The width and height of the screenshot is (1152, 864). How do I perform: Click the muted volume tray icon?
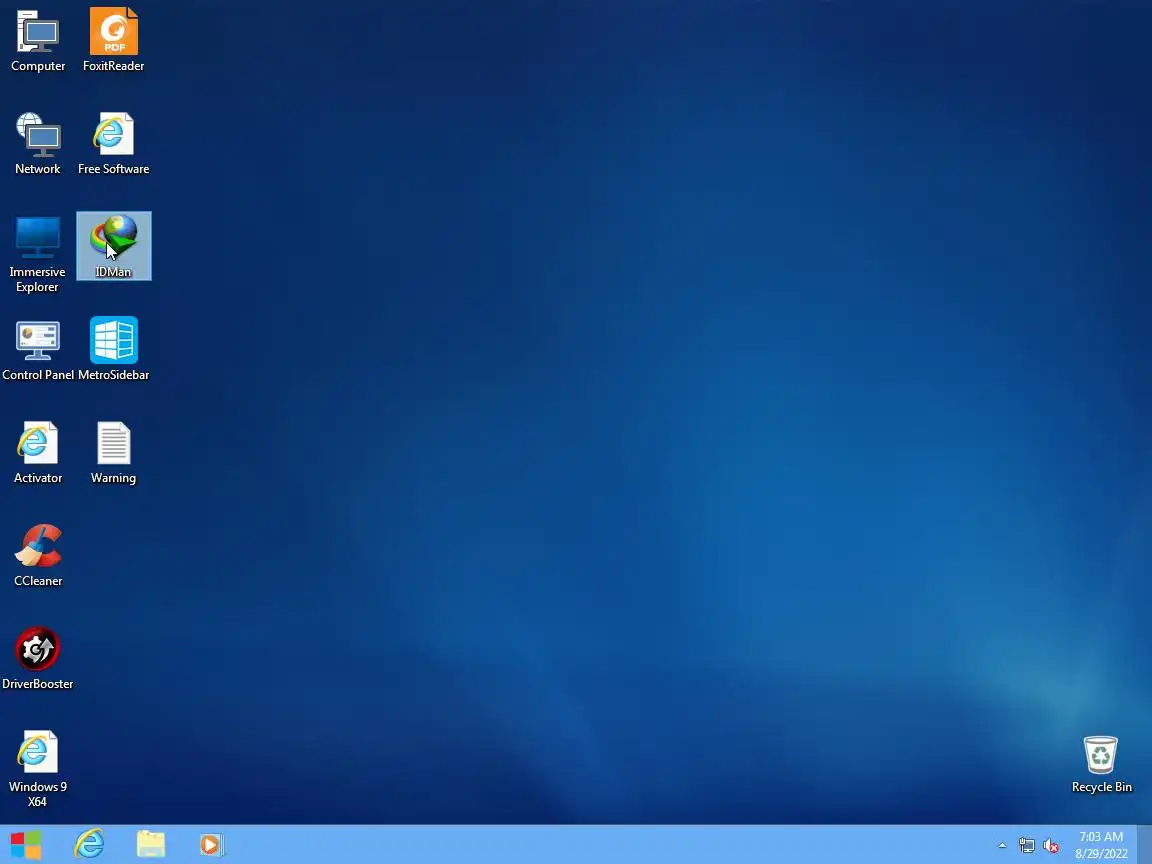[1051, 846]
